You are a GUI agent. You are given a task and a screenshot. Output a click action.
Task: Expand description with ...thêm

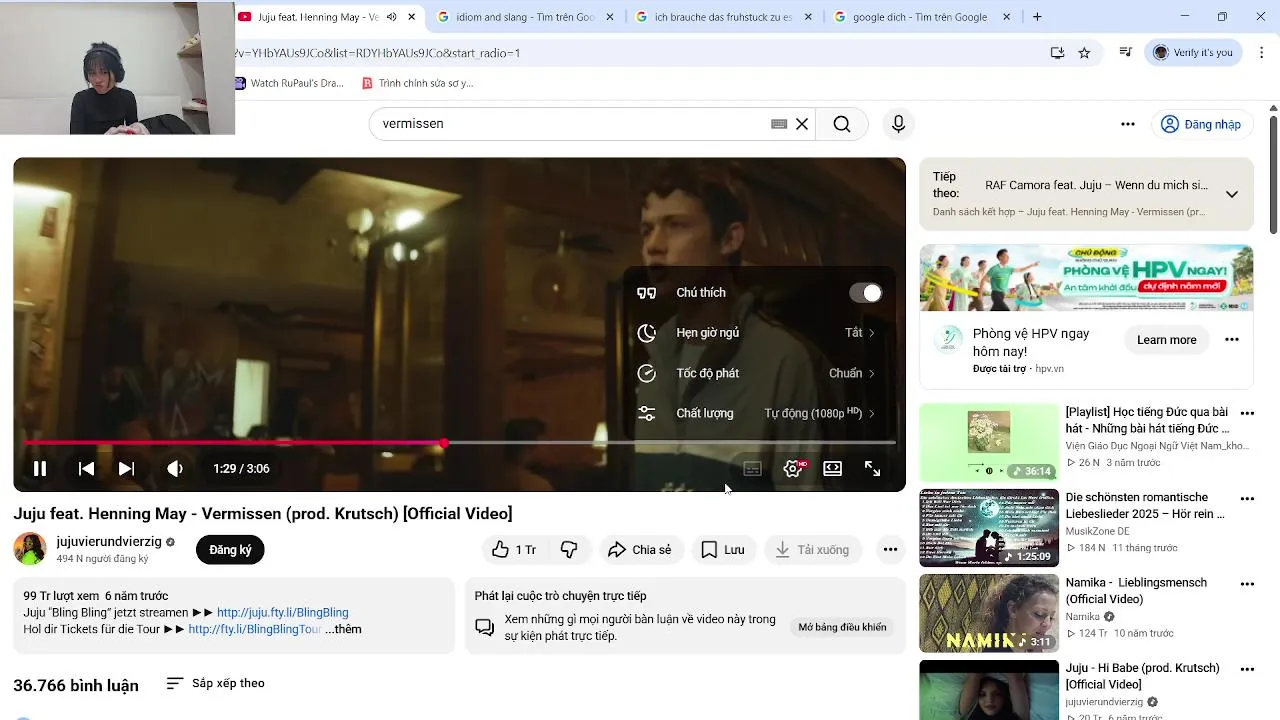[x=343, y=629]
